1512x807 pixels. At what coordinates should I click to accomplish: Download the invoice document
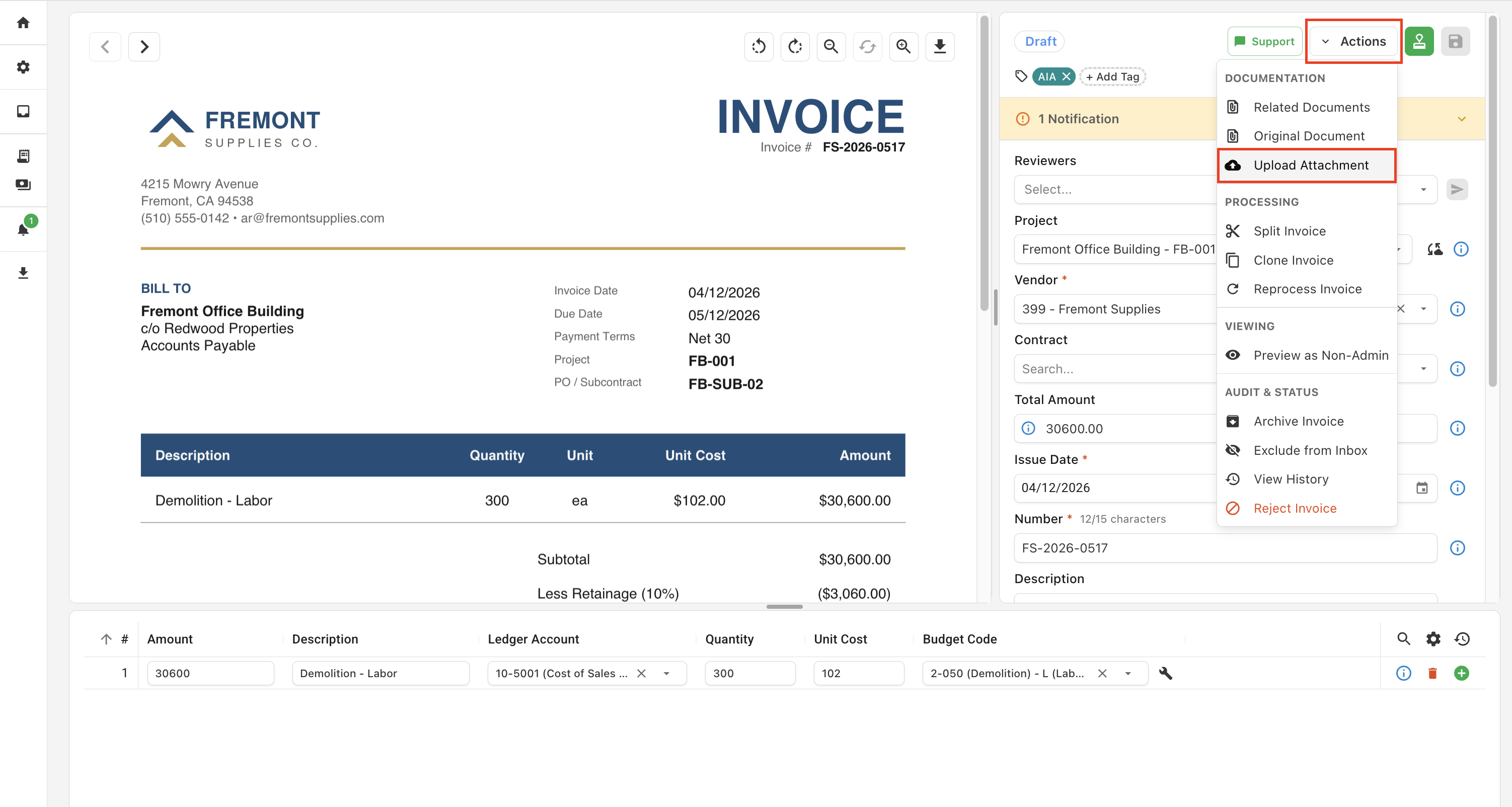click(x=940, y=46)
